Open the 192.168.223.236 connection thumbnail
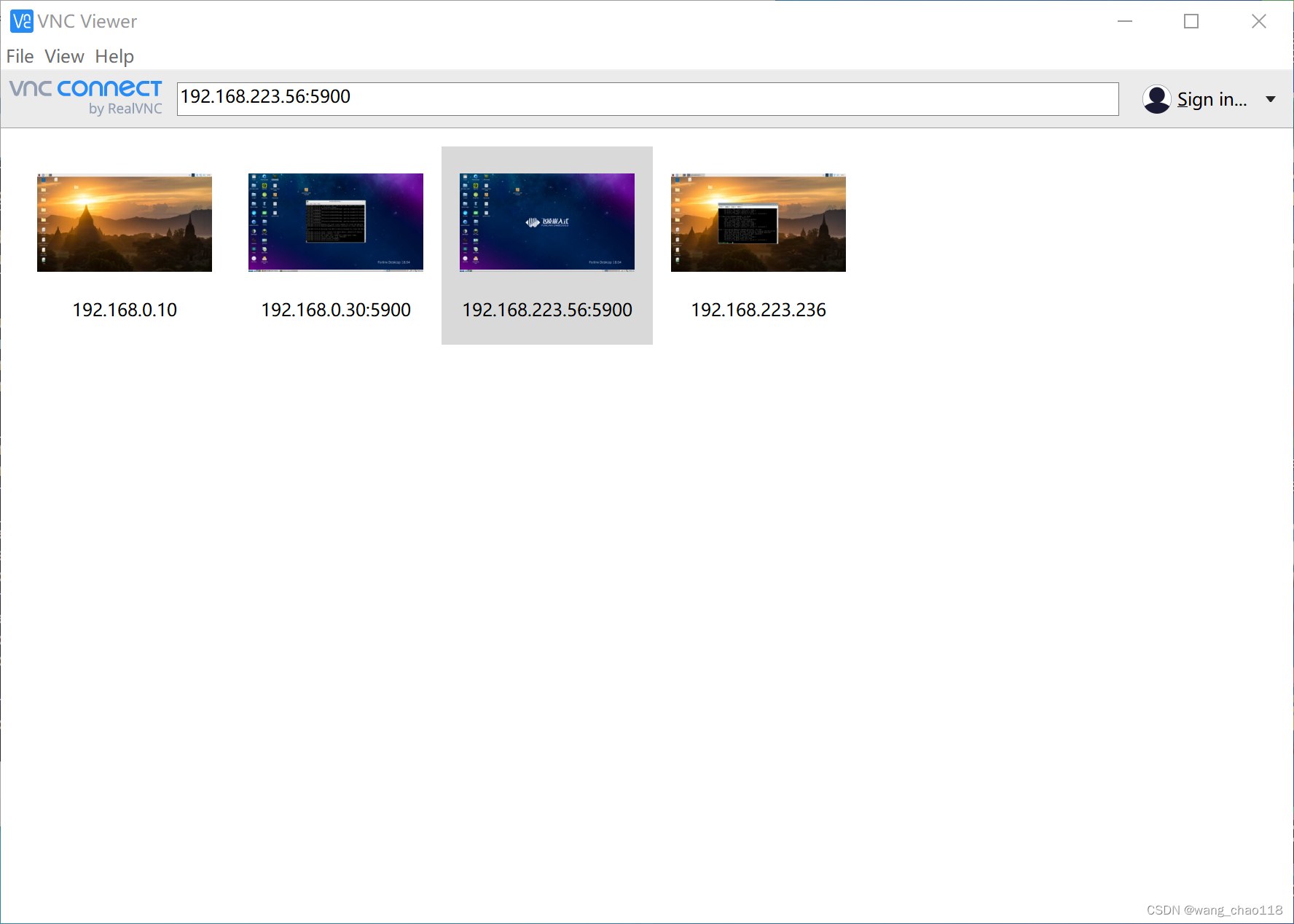The image size is (1294, 924). (758, 222)
